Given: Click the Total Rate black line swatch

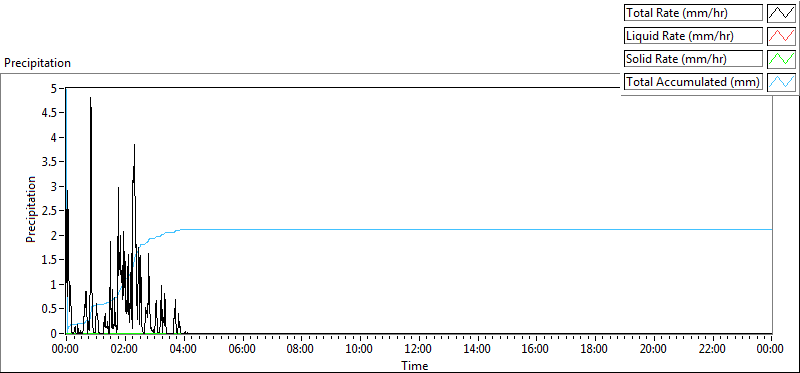Looking at the screenshot, I should pyautogui.click(x=781, y=13).
